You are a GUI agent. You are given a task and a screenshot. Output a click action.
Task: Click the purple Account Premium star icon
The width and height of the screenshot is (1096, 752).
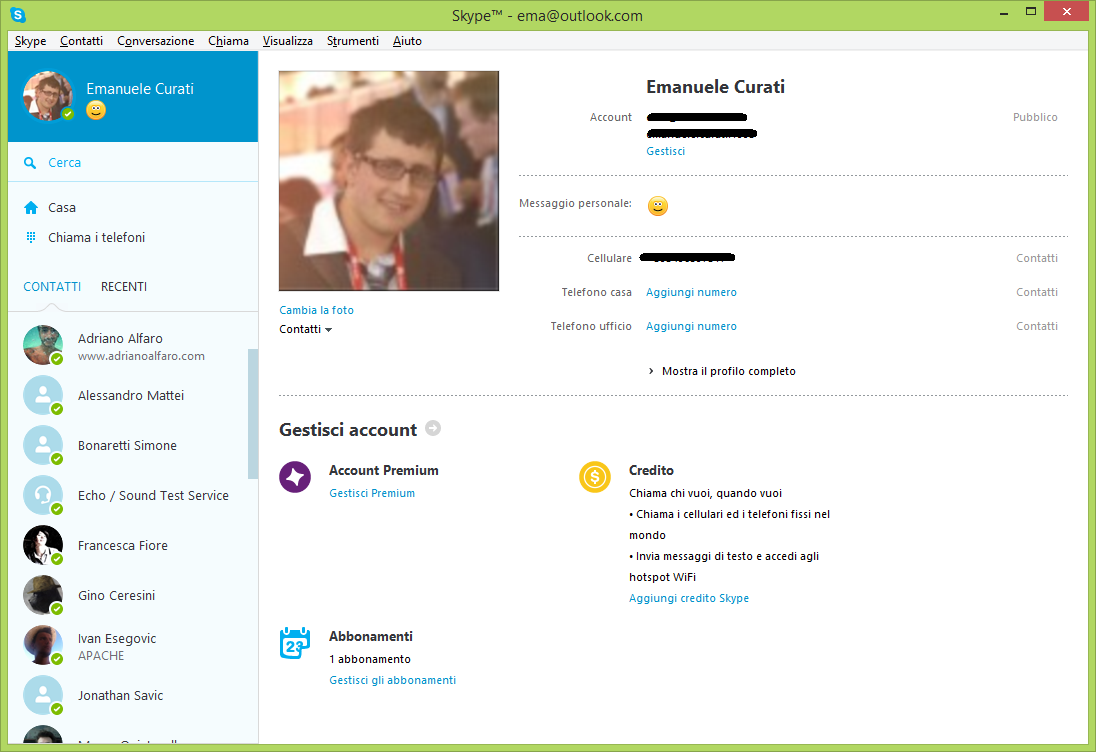(x=295, y=477)
